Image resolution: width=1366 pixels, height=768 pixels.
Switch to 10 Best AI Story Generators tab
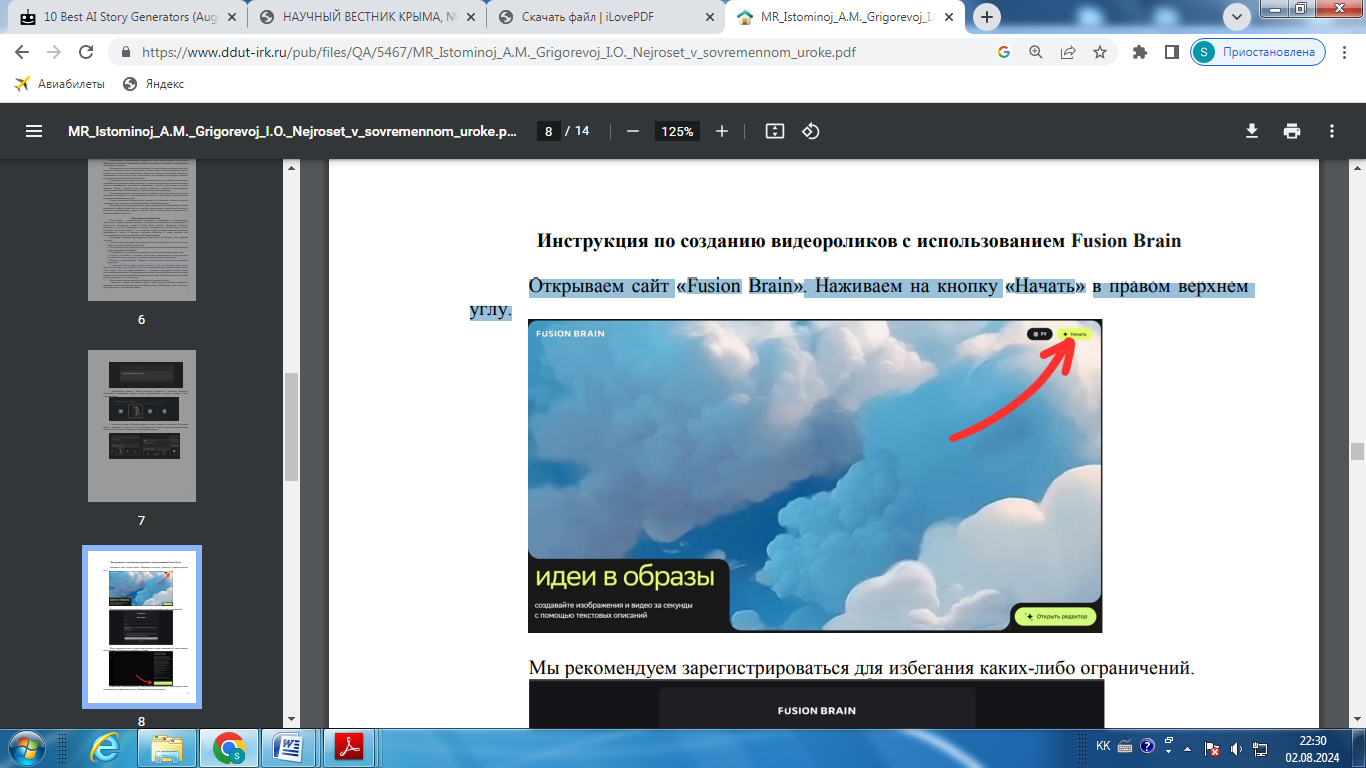127,17
